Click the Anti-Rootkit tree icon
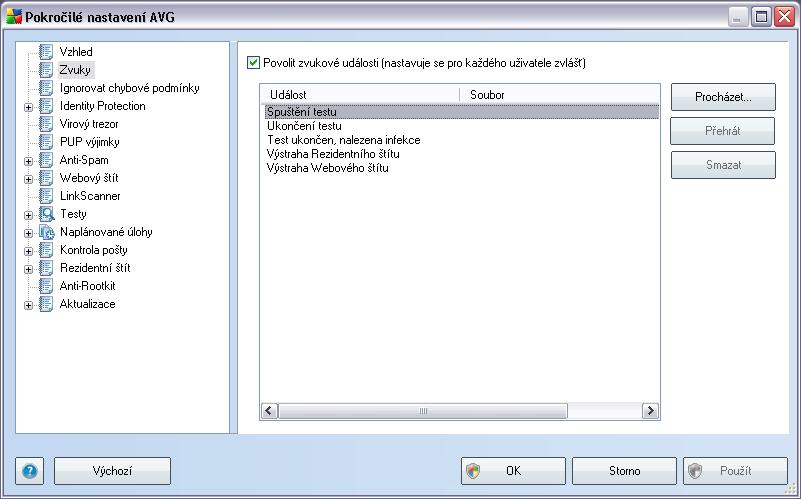The image size is (801, 499). click(x=46, y=286)
